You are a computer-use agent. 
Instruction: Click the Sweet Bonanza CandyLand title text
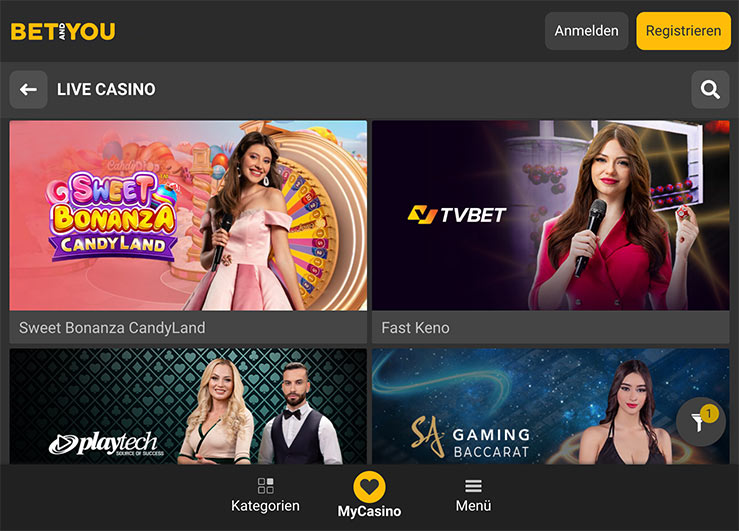pos(112,327)
